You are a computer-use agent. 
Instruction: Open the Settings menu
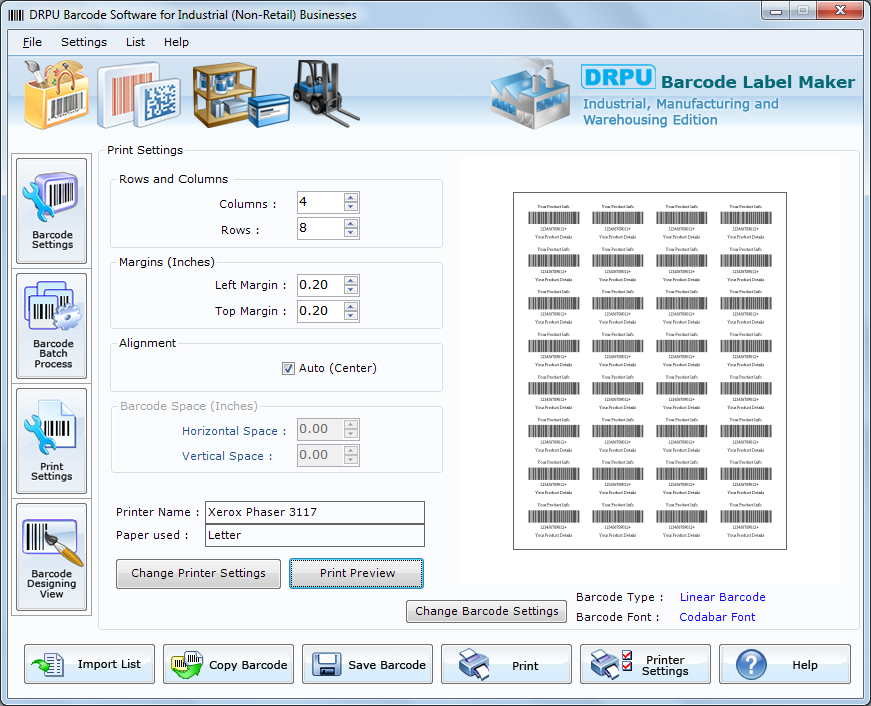click(x=84, y=42)
